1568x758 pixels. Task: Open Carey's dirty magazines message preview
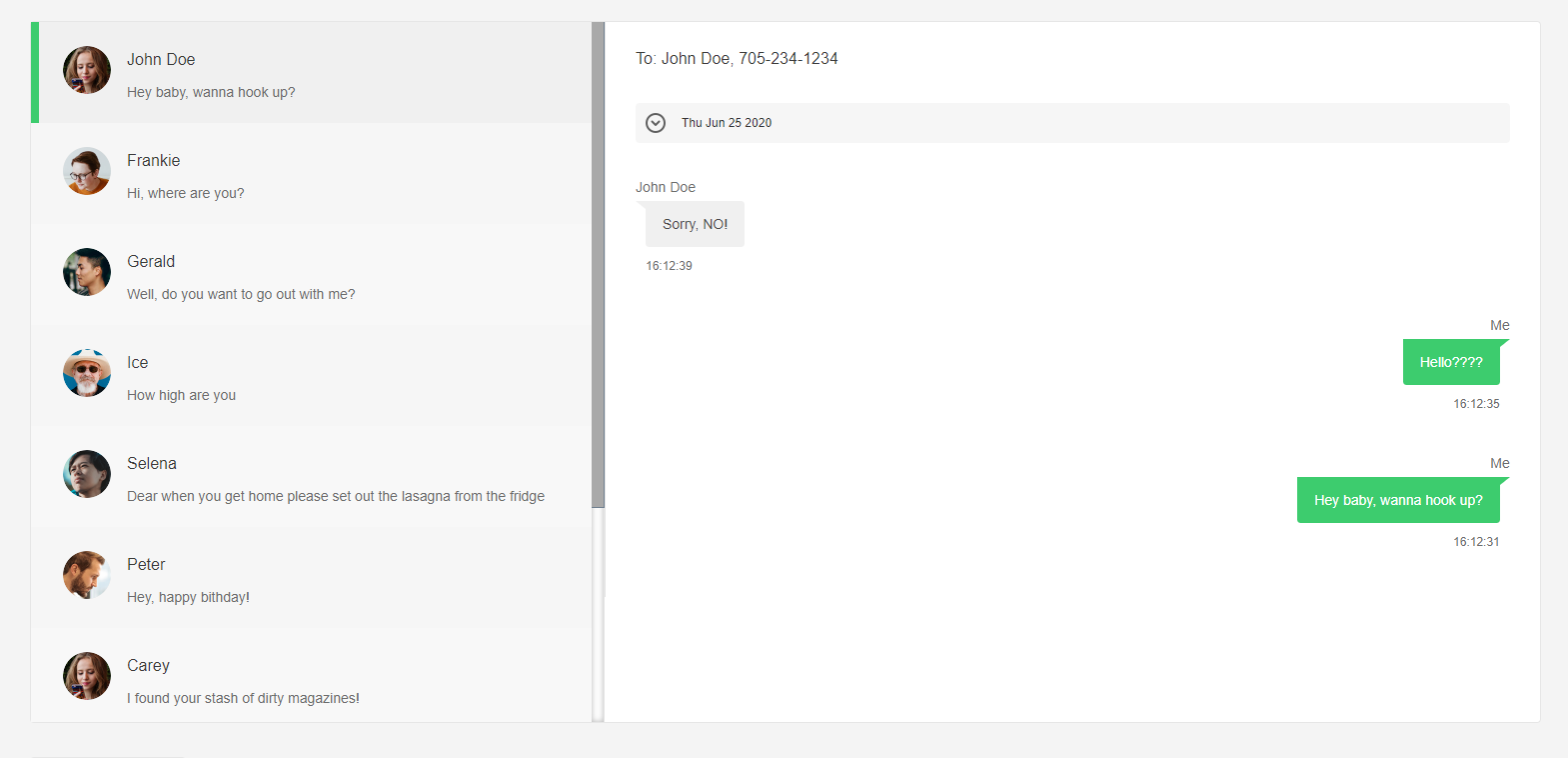(243, 698)
